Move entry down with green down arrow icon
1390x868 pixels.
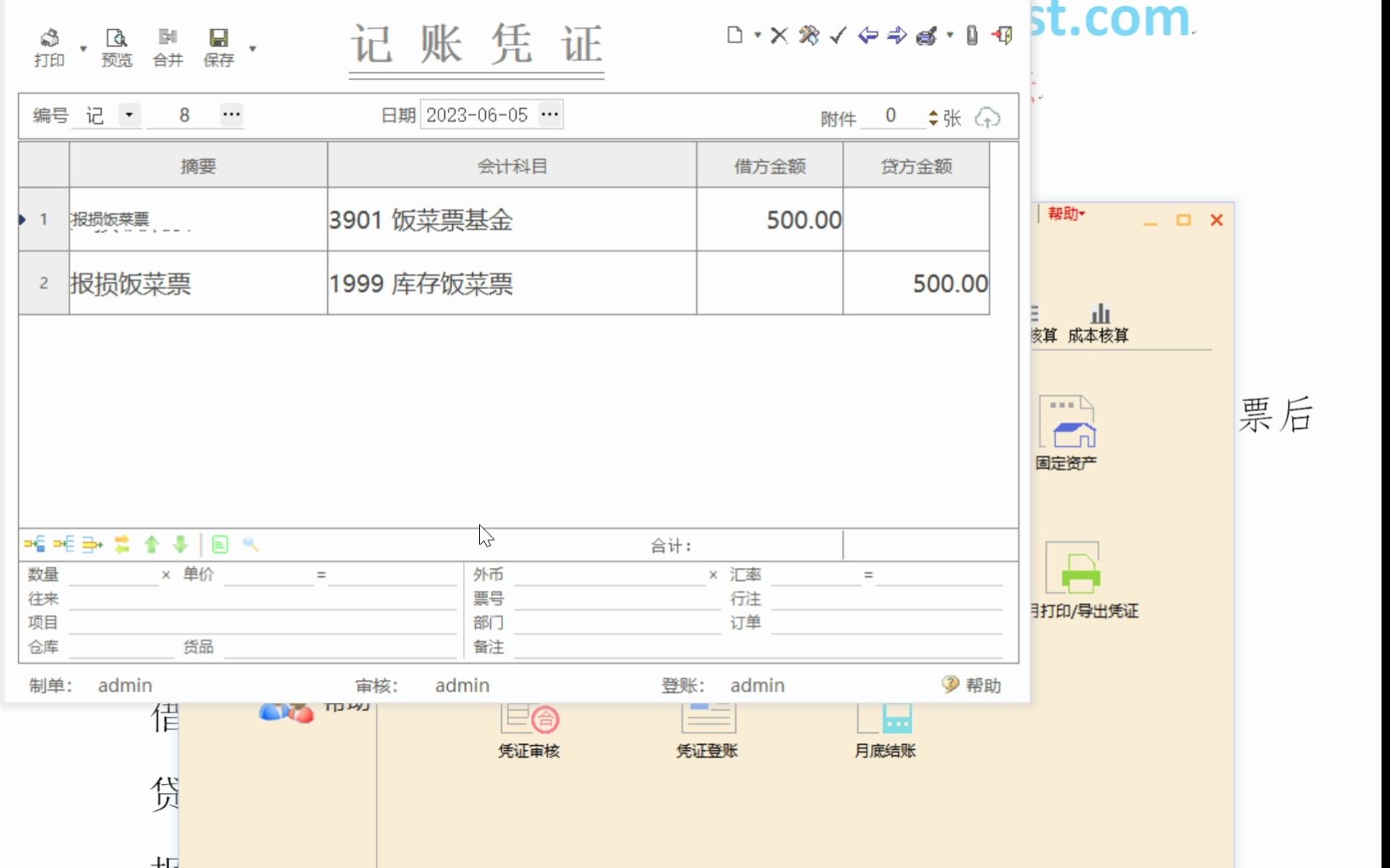(x=179, y=544)
